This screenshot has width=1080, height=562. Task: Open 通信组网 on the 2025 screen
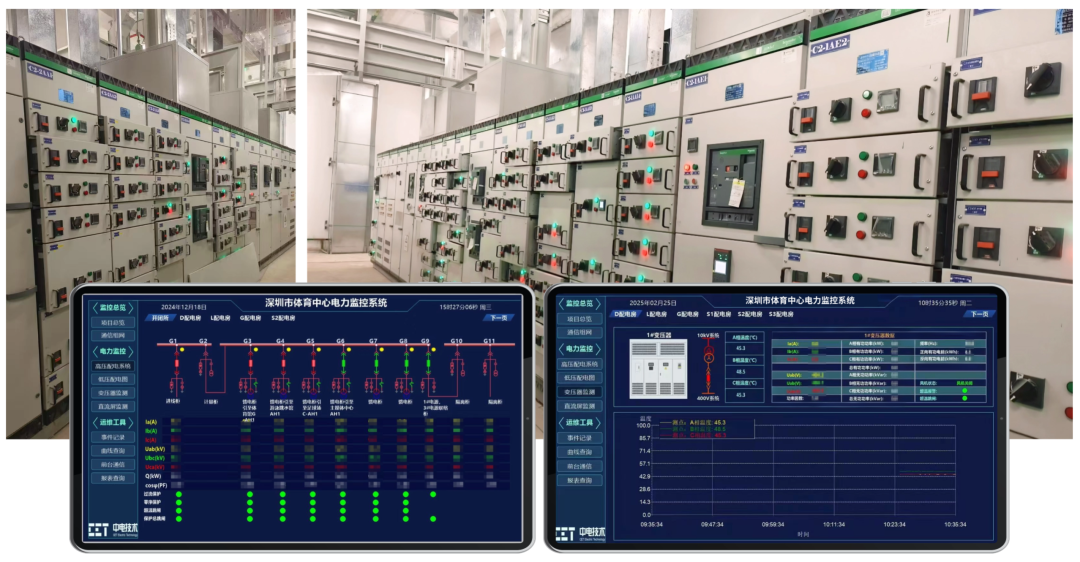tap(579, 332)
